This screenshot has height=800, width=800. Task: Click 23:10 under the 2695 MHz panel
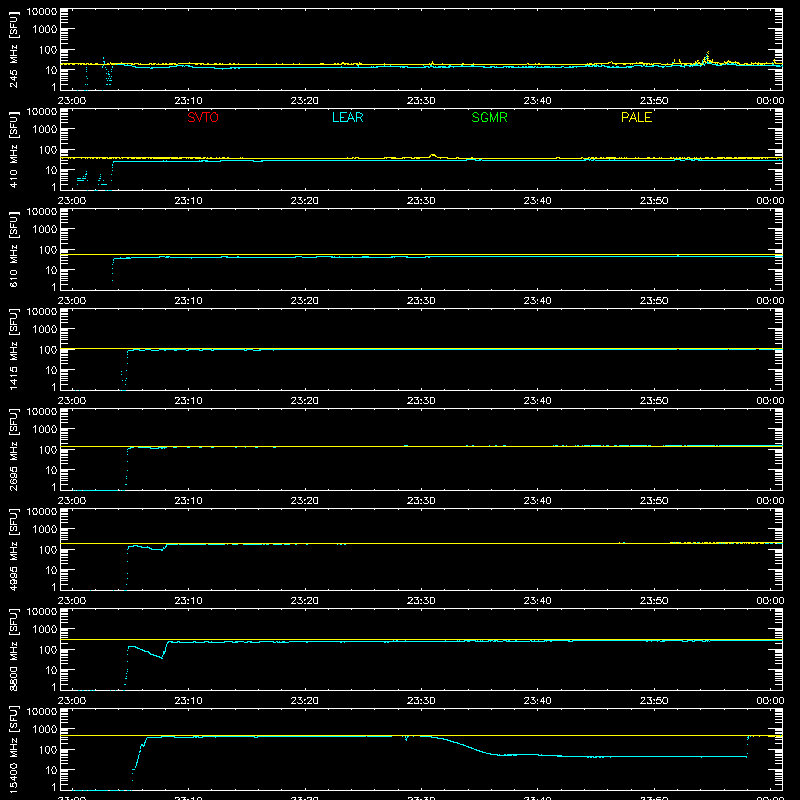188,501
